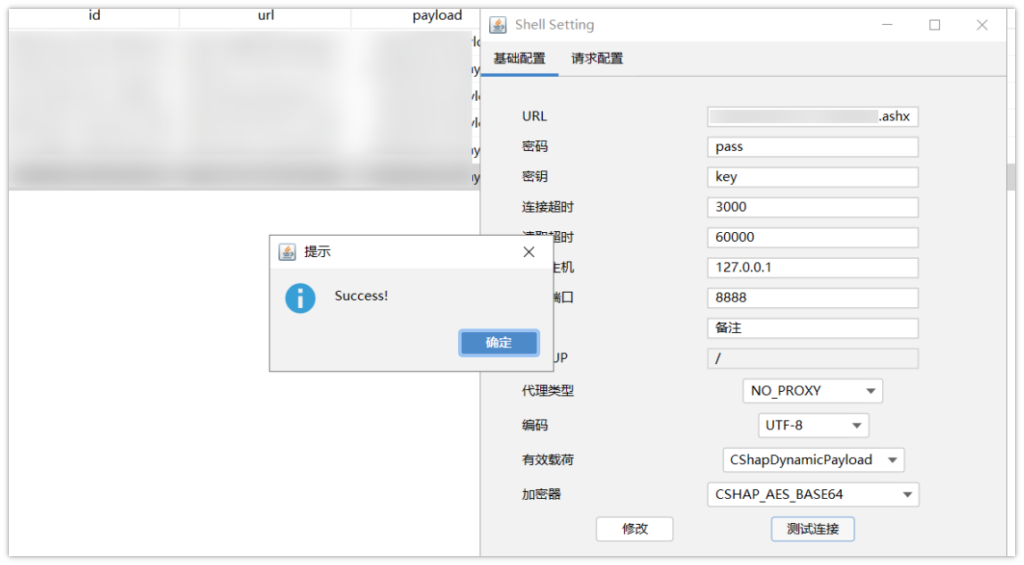Image resolution: width=1024 pixels, height=565 pixels.
Task: Click the URL label
Action: pyautogui.click(x=534, y=116)
